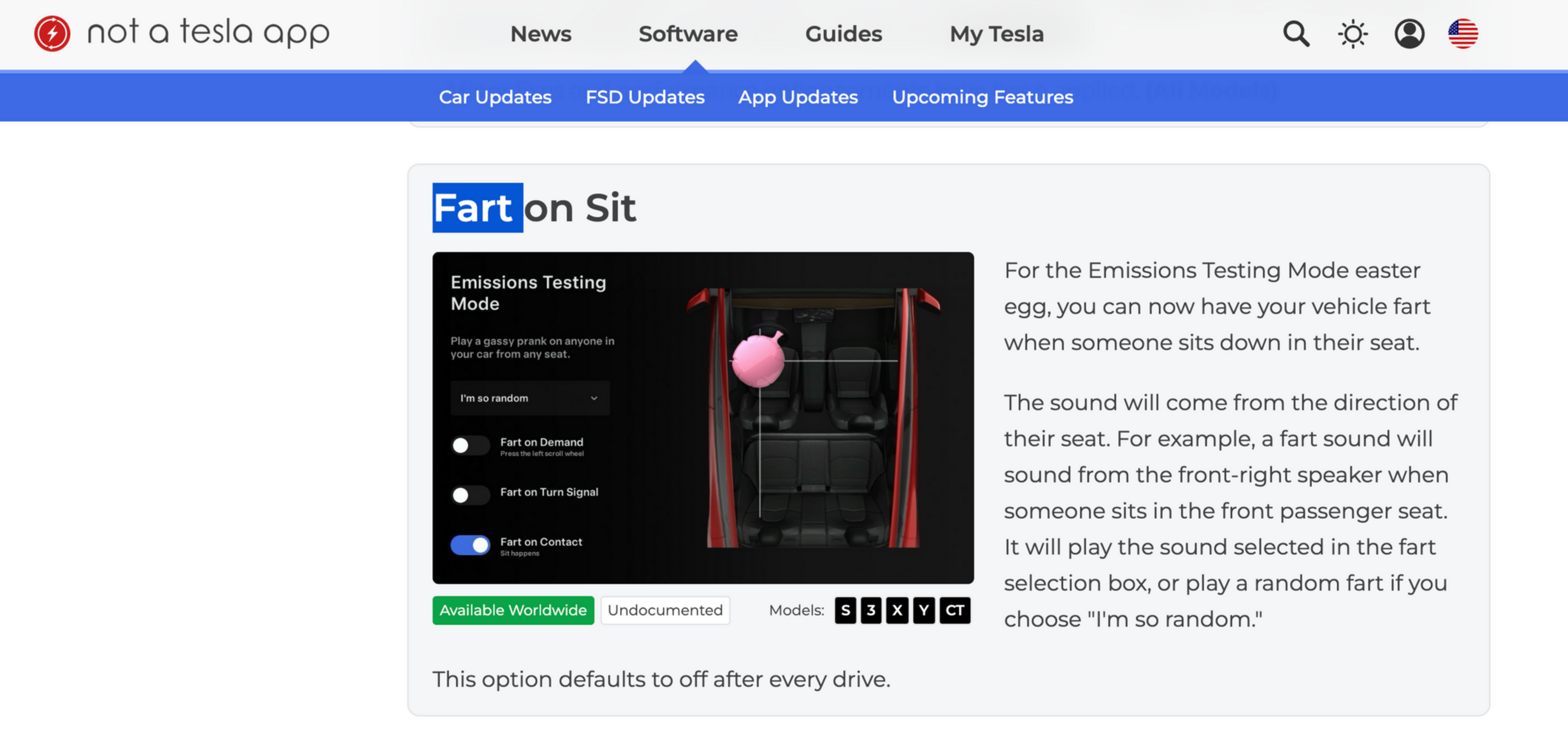Viewport: 1568px width, 741px height.
Task: Click the Undocumented tag
Action: click(x=665, y=610)
